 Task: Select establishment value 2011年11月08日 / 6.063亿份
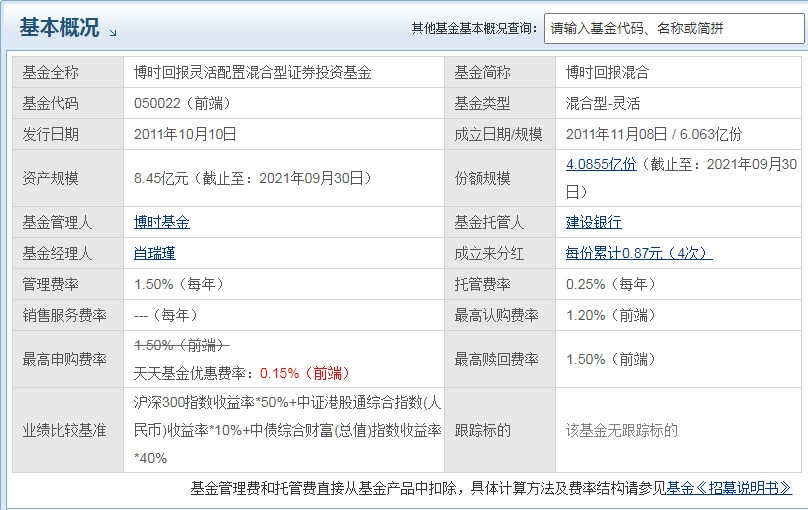click(654, 134)
